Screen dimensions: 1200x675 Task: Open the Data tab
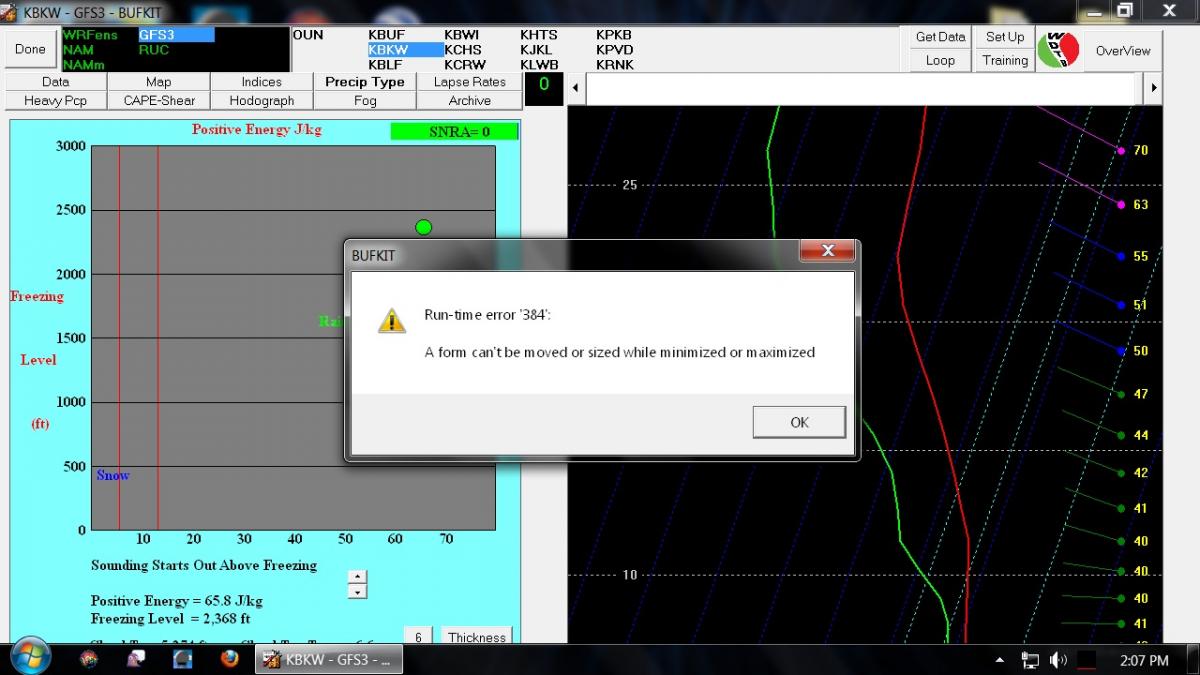56,82
